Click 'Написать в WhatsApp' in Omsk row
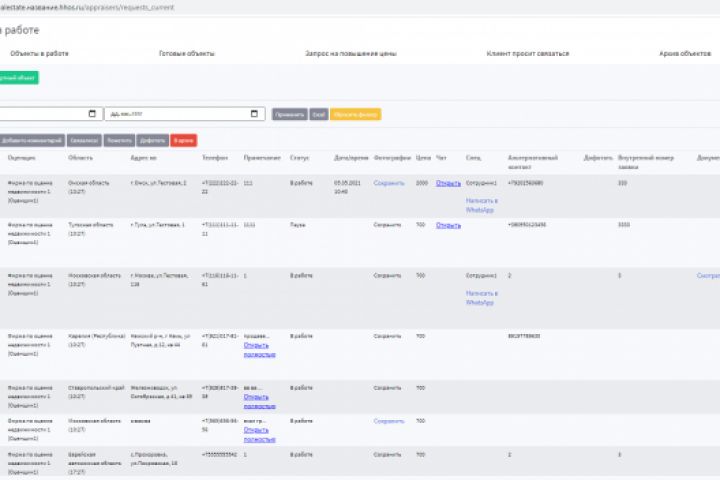Screen dimensions: 720x480 (480, 205)
